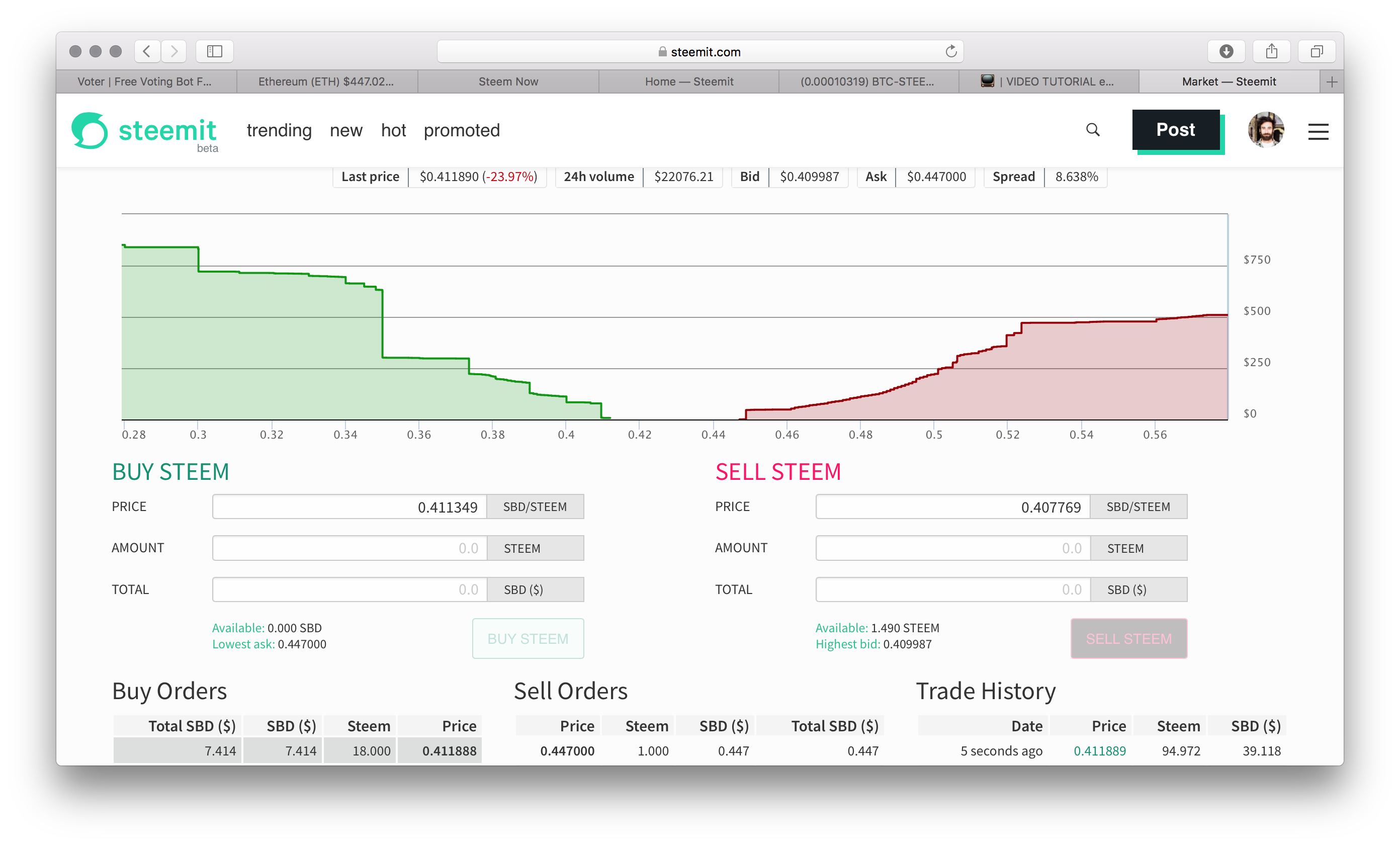Open the Safari share icon
This screenshot has width=1400, height=846.
point(1272,51)
